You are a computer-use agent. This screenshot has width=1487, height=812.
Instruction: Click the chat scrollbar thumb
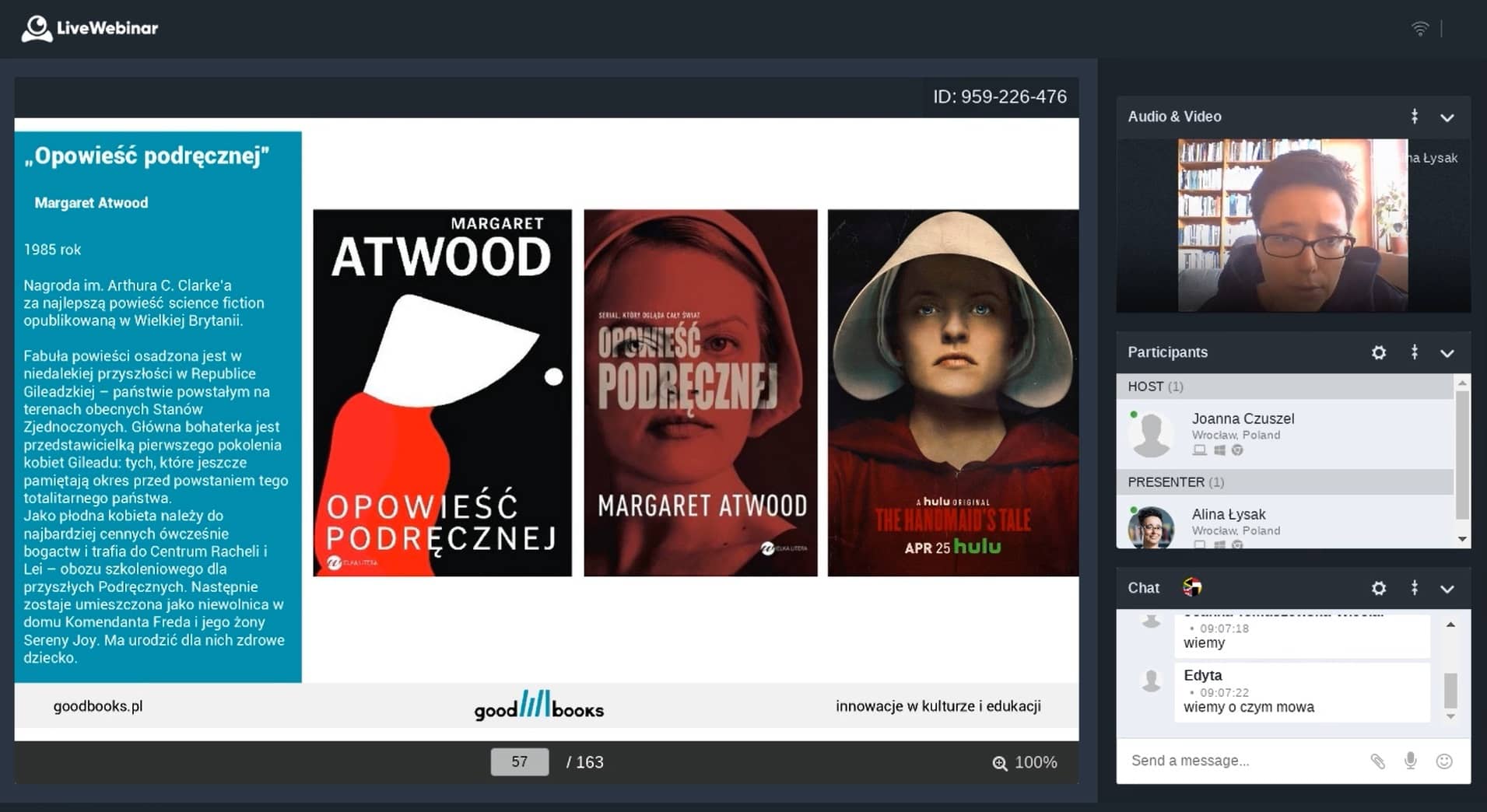point(1450,689)
